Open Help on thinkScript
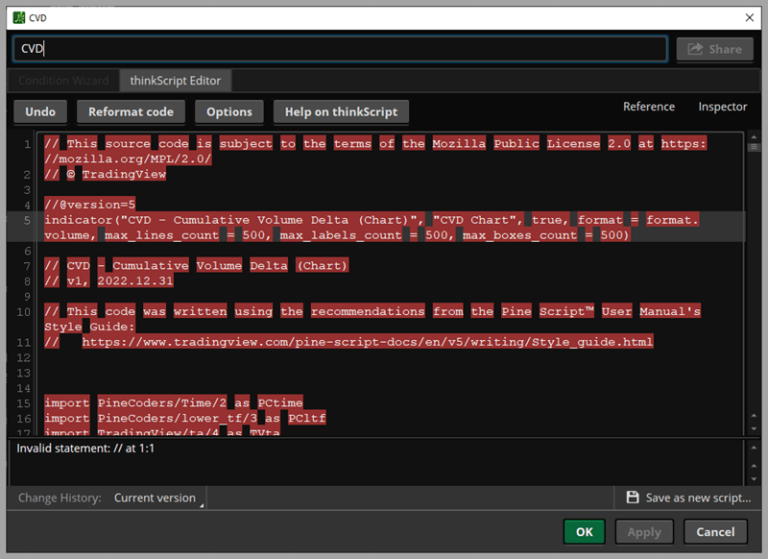Image resolution: width=768 pixels, height=559 pixels. (x=341, y=112)
